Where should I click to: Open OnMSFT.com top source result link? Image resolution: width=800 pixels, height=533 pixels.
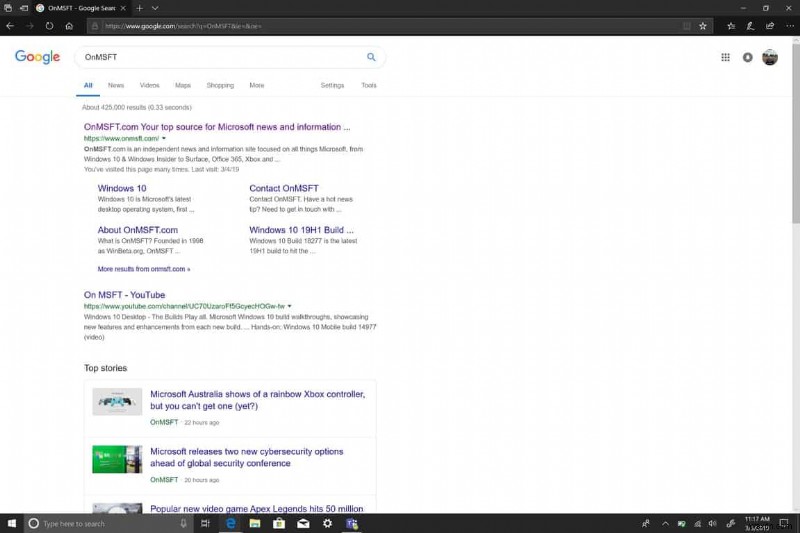click(217, 127)
